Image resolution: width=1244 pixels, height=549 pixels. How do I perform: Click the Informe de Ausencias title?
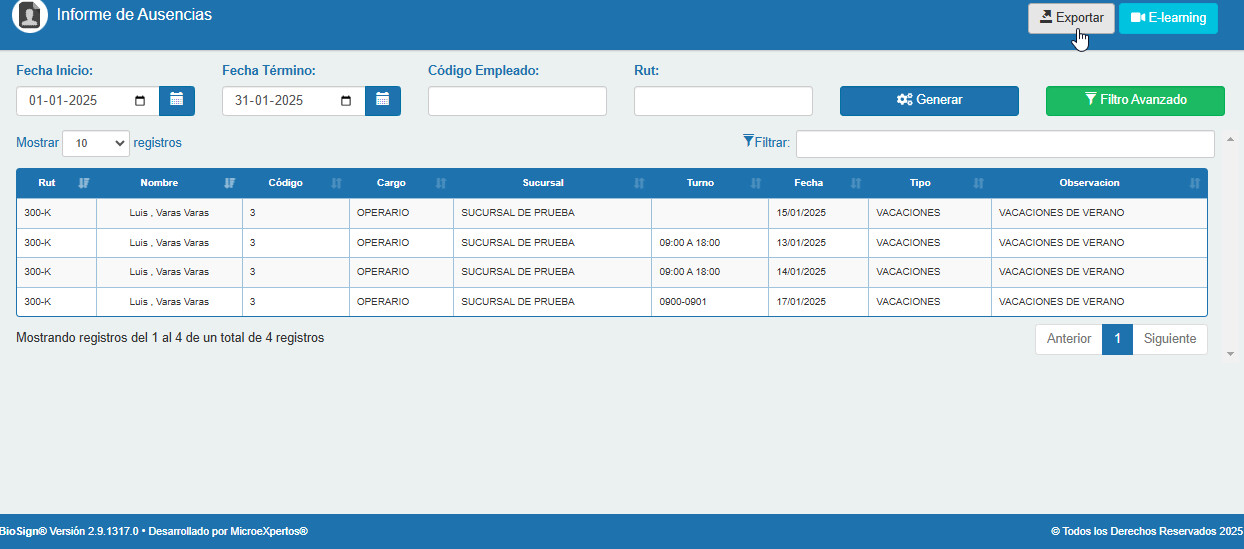click(x=134, y=15)
